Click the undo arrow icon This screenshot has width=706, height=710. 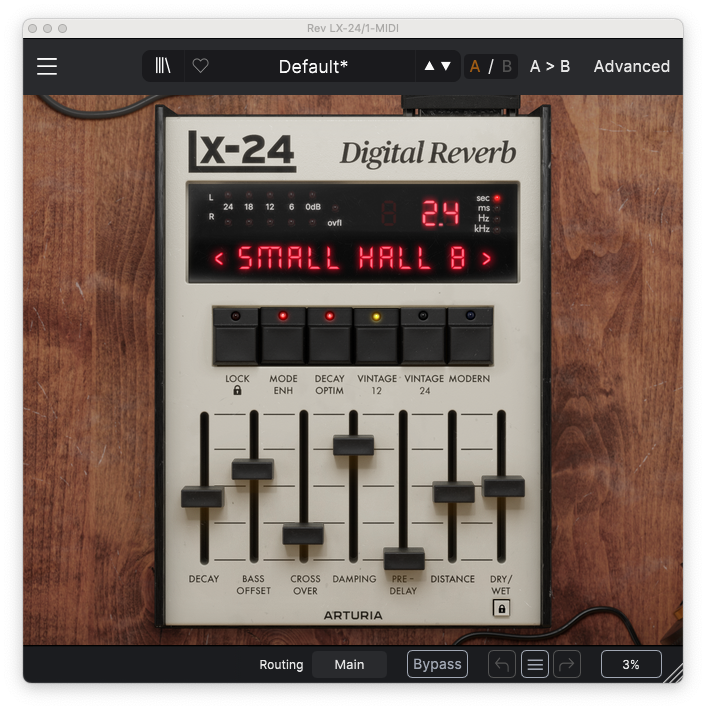tap(502, 664)
